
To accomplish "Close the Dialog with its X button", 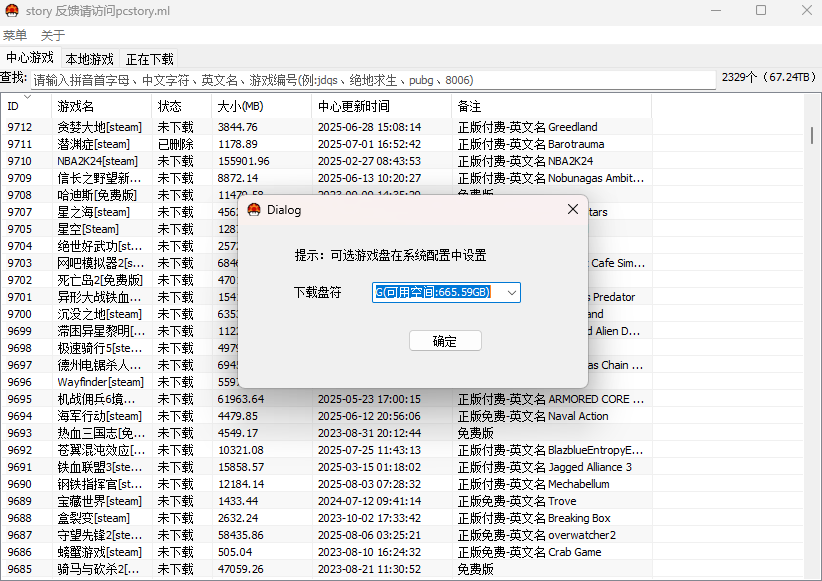I will point(572,209).
